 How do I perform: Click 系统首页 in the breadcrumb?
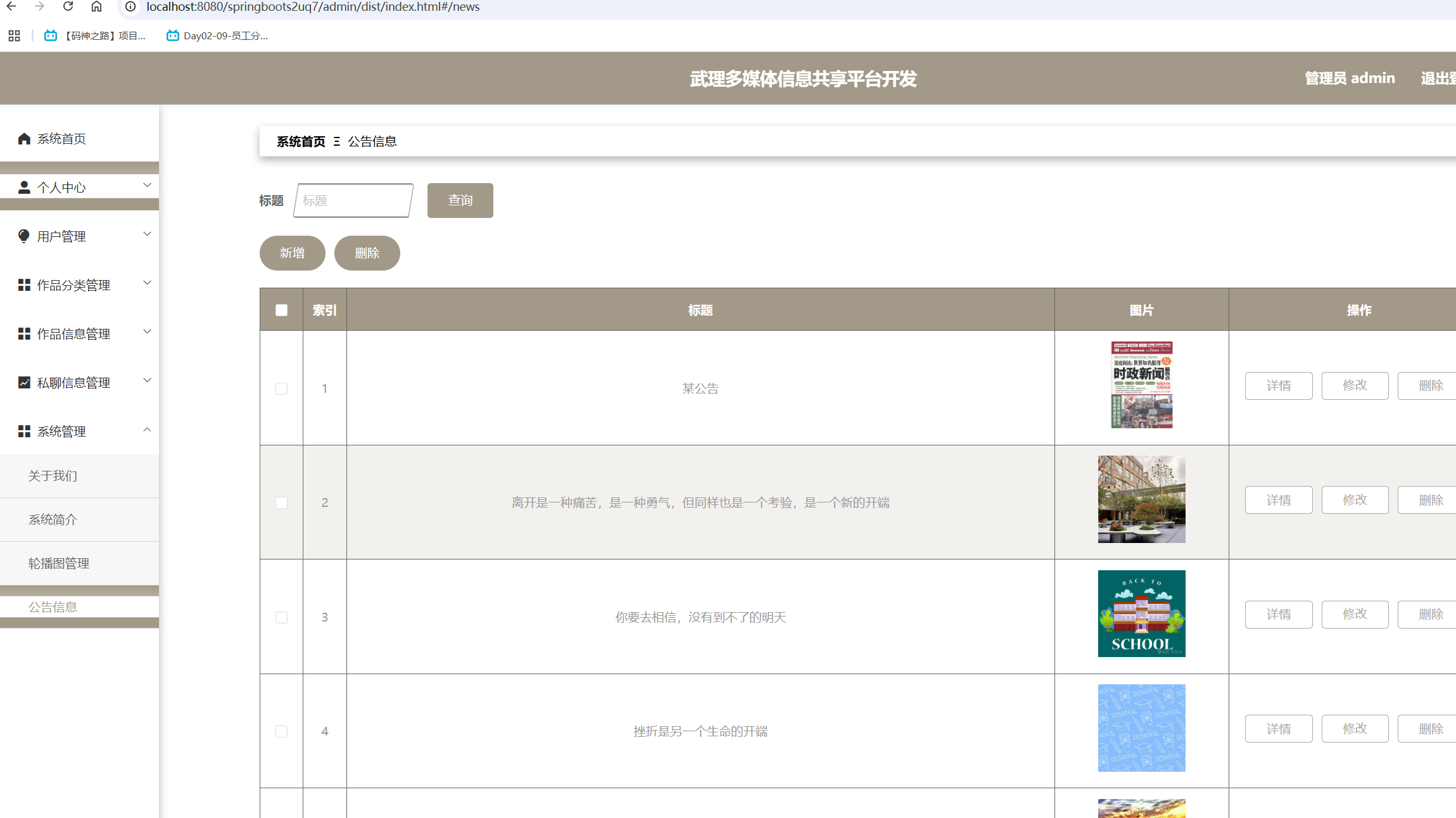click(301, 141)
